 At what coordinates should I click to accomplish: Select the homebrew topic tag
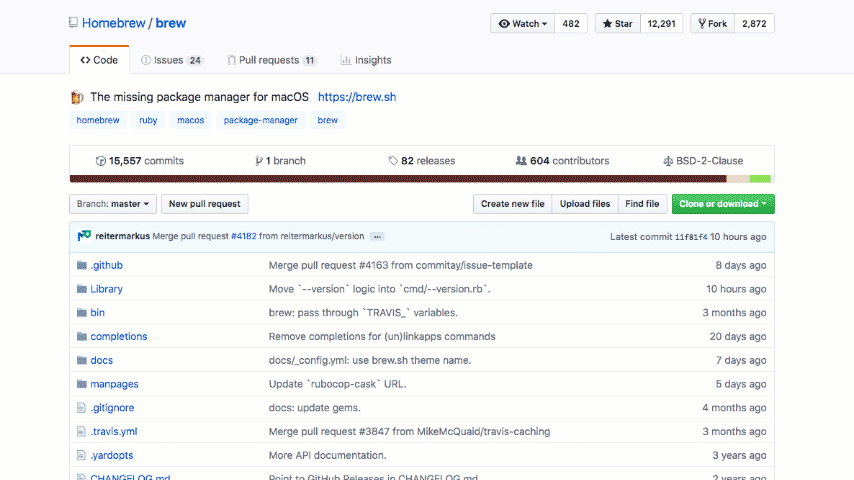[98, 120]
